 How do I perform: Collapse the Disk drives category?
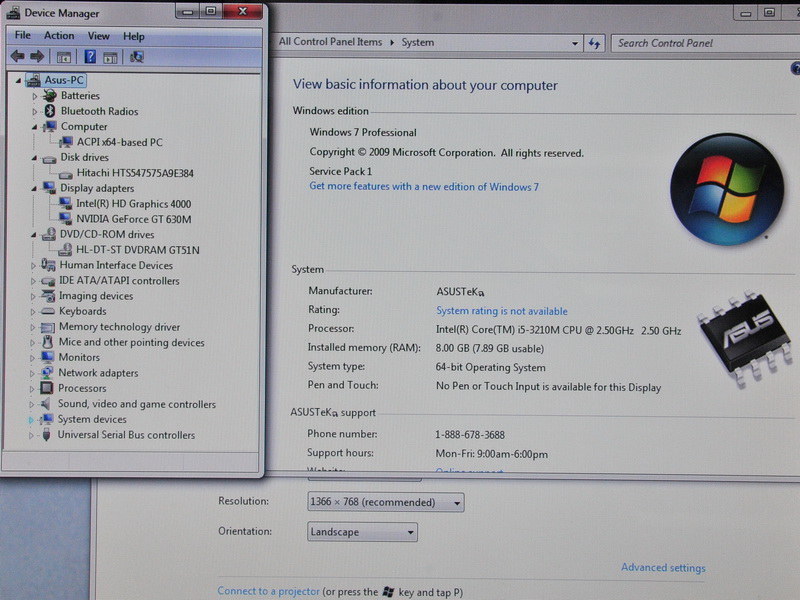click(x=34, y=158)
